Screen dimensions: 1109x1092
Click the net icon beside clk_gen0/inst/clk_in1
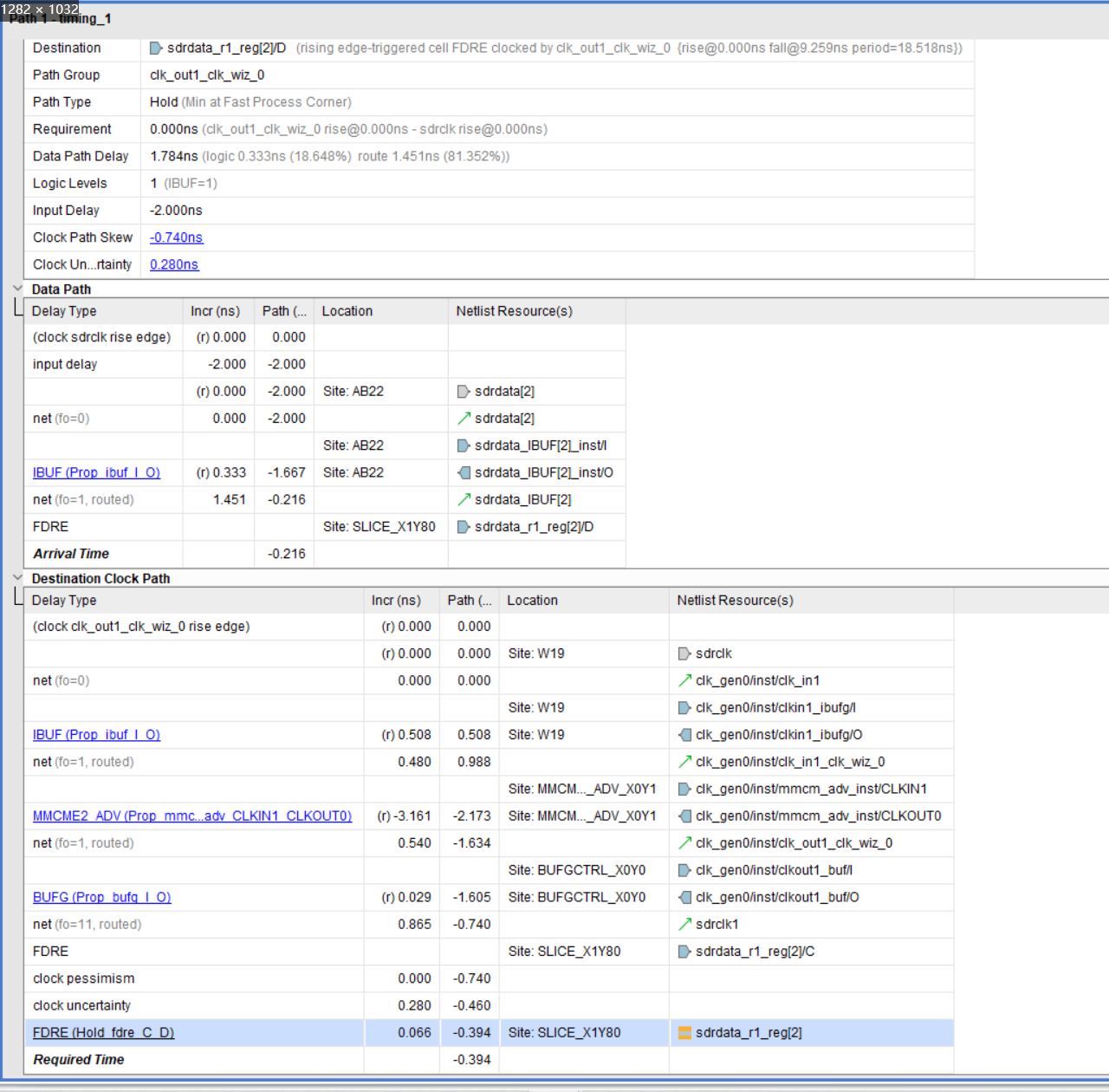(x=684, y=680)
